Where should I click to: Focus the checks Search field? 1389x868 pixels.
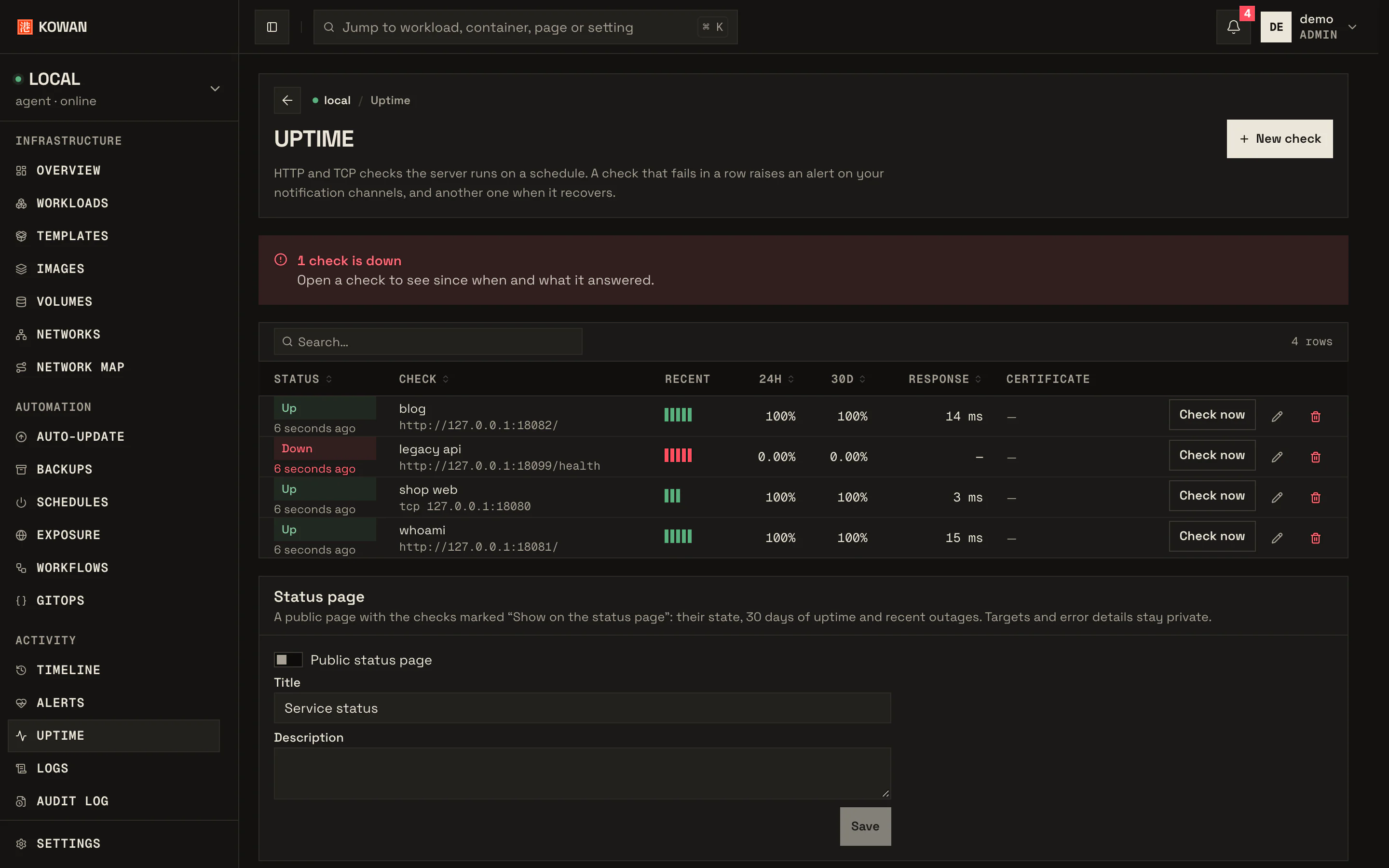(x=428, y=341)
